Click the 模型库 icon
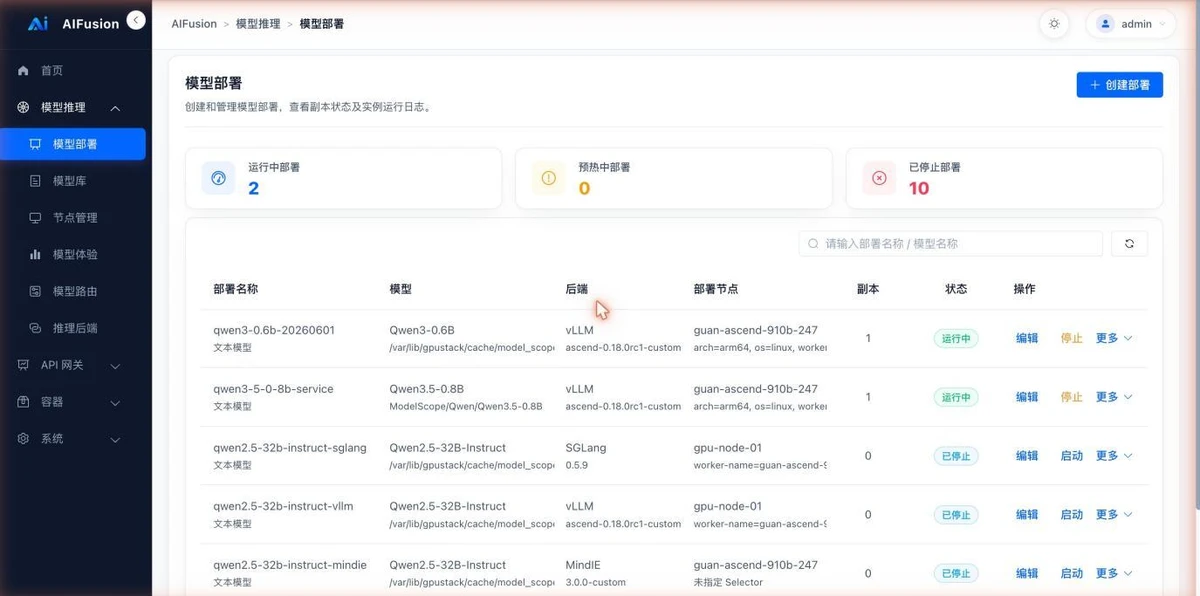 35,181
